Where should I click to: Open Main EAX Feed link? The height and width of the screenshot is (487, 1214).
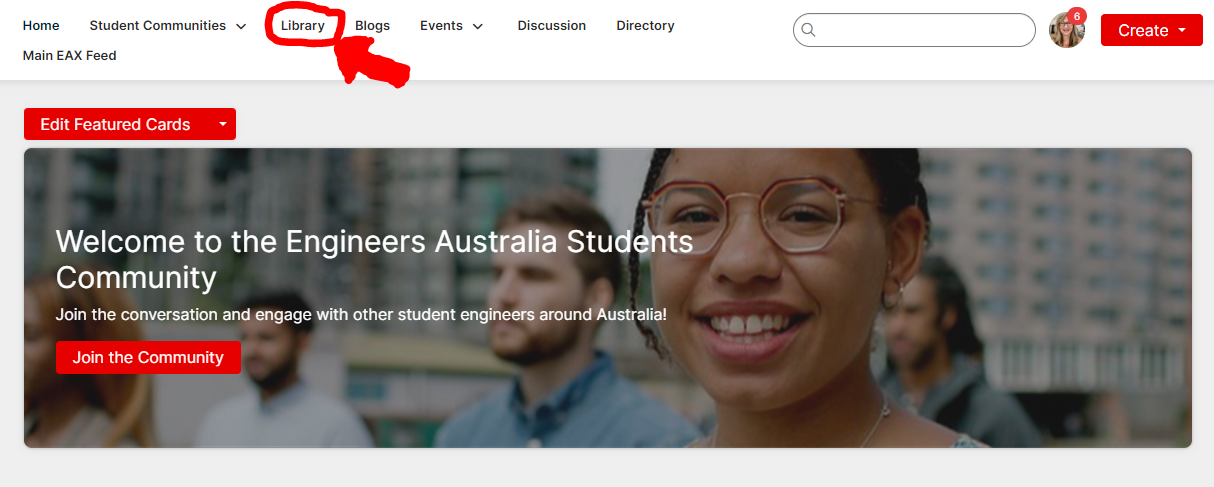(x=70, y=56)
